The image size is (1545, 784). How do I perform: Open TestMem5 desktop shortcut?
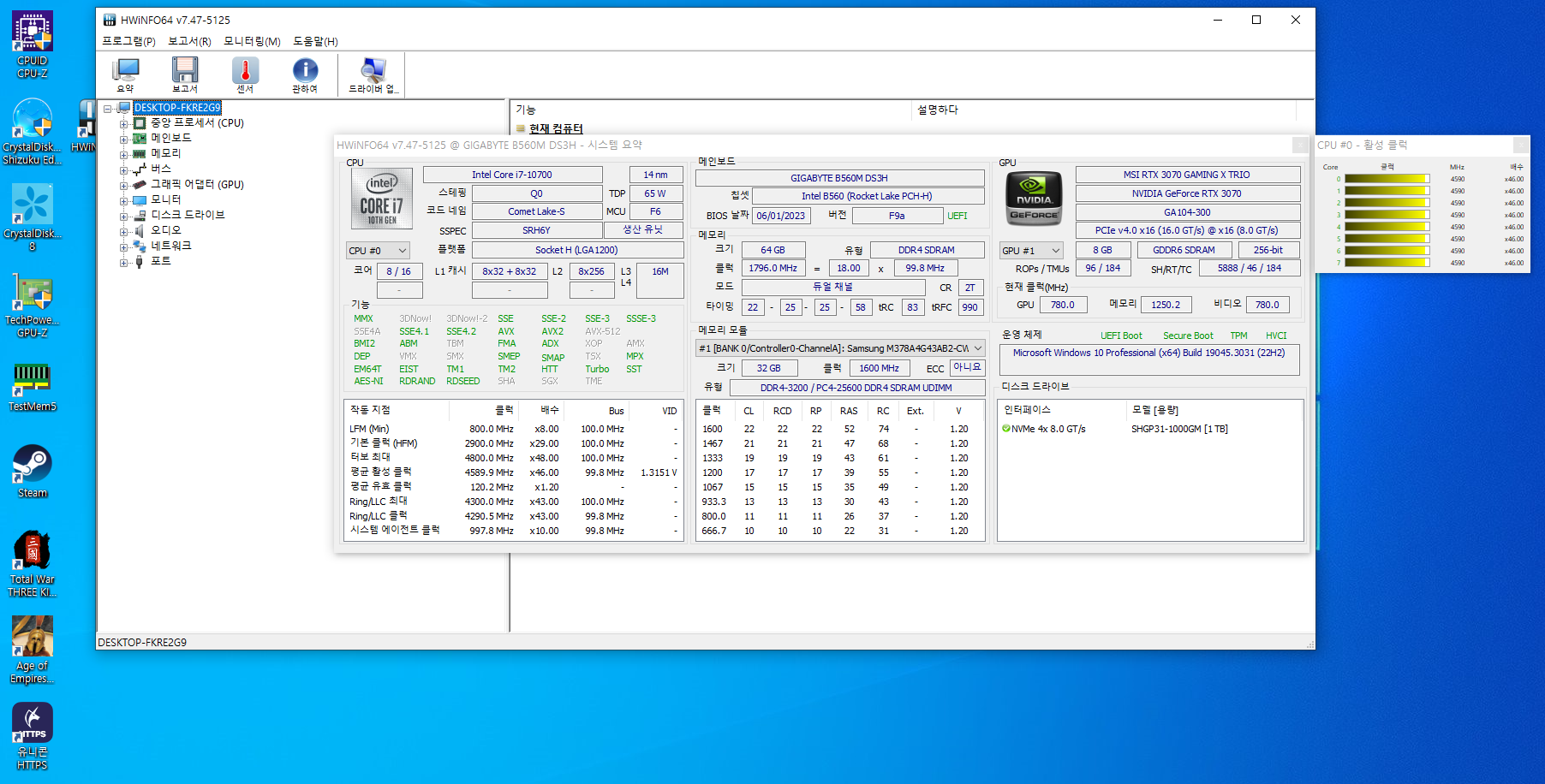click(33, 387)
